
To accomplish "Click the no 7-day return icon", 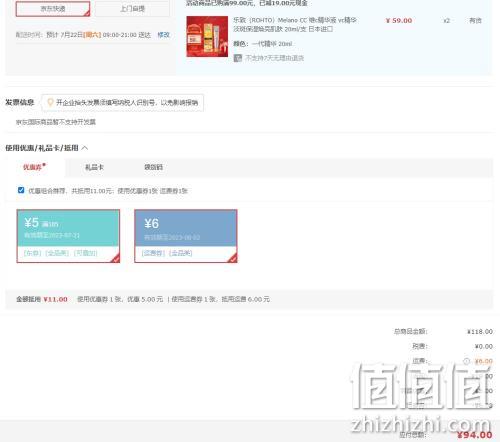I will pyautogui.click(x=238, y=58).
